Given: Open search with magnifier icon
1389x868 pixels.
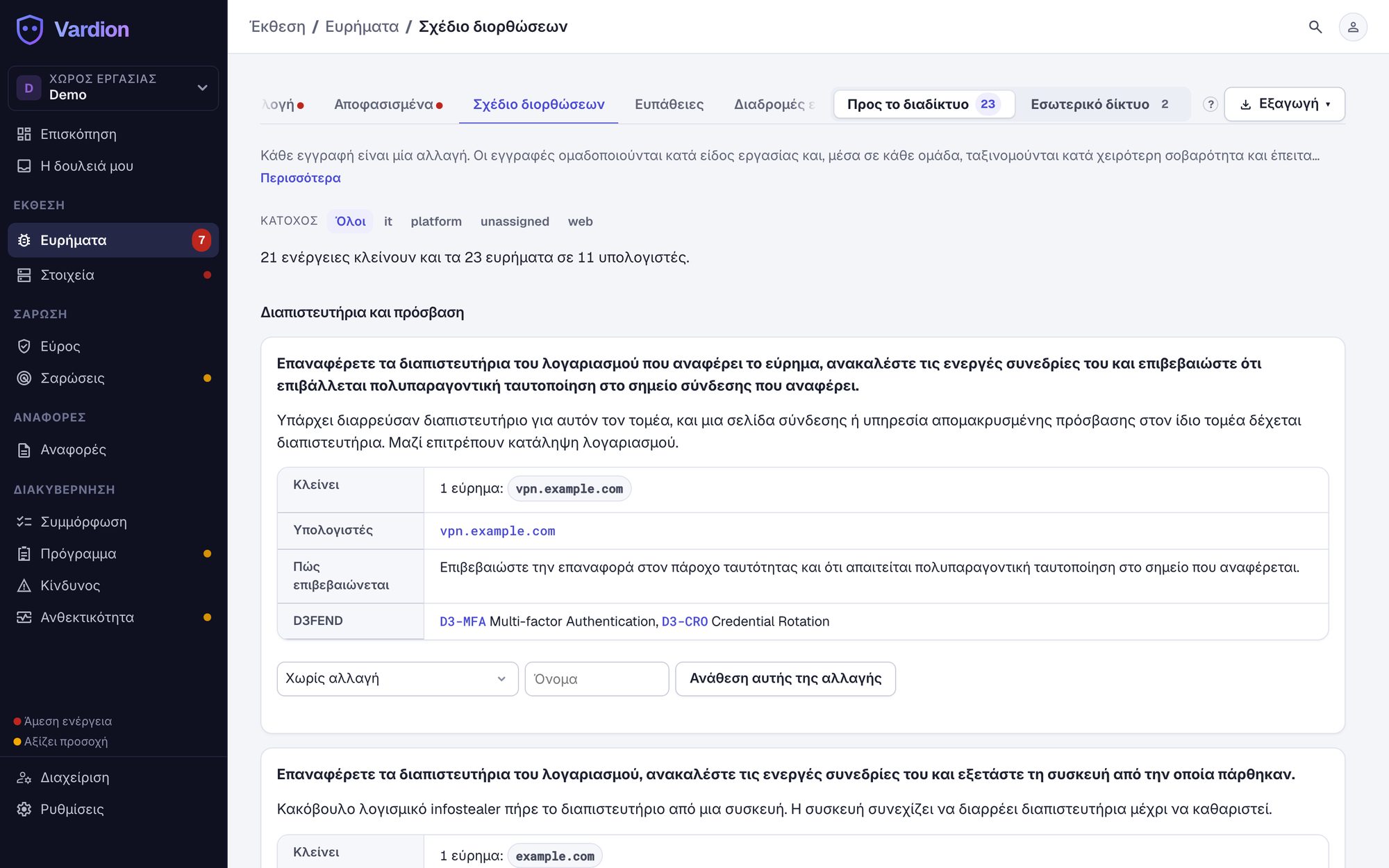Looking at the screenshot, I should click(x=1315, y=27).
